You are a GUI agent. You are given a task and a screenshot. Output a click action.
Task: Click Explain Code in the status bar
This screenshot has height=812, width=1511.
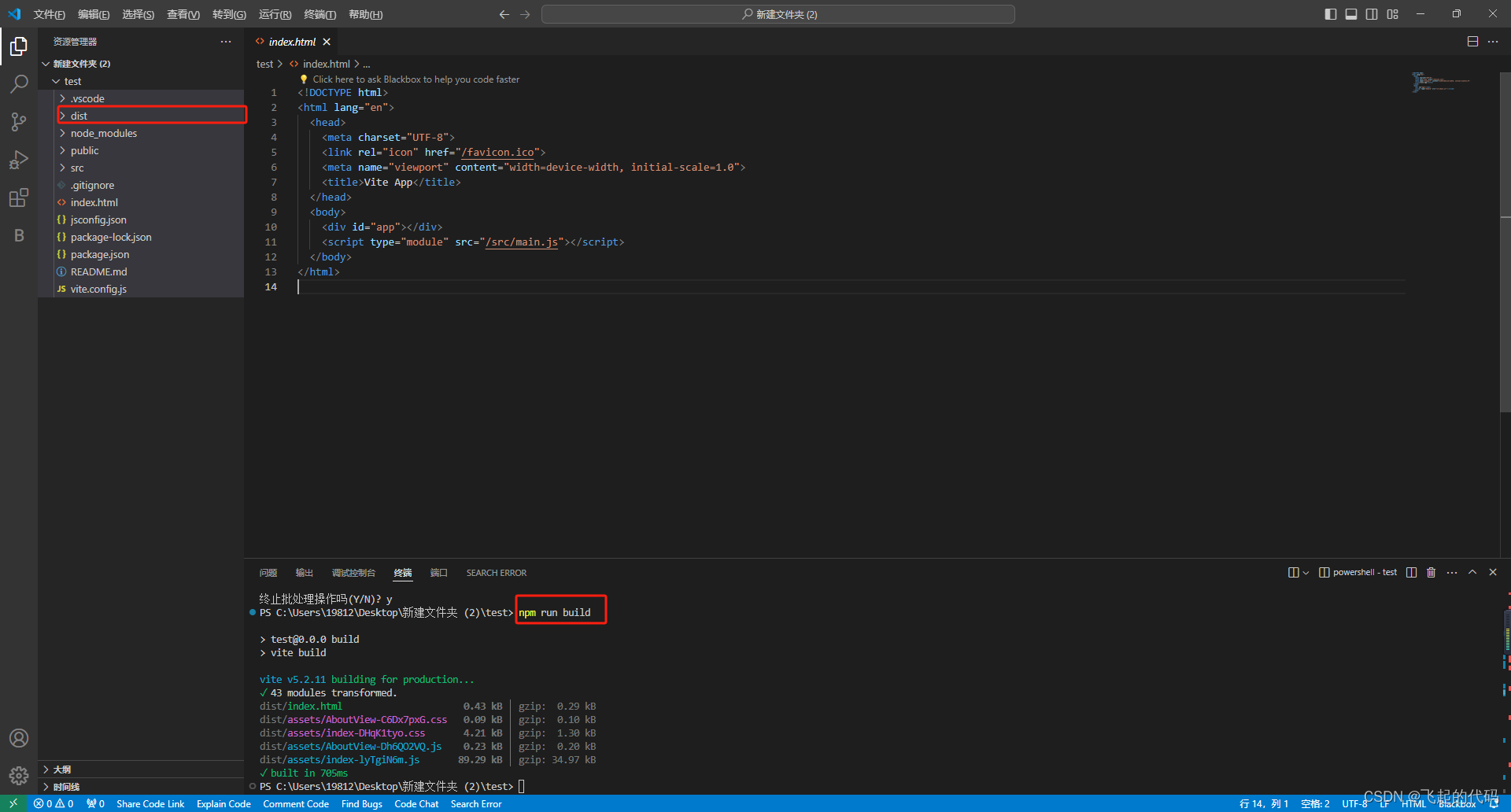tap(224, 803)
